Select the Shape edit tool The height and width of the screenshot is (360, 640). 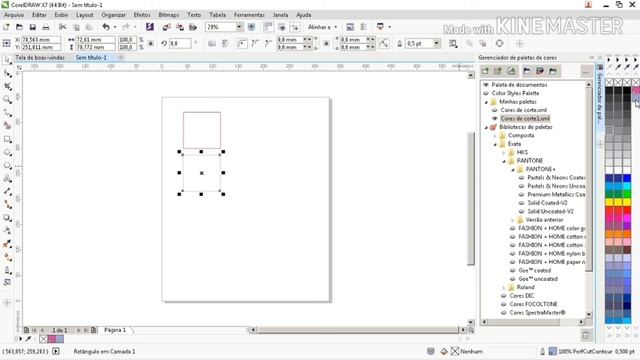click(x=7, y=73)
